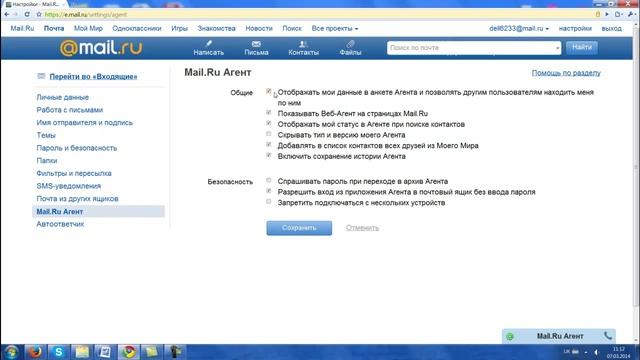Expand the 'Все проекты' dropdown

tap(335, 29)
